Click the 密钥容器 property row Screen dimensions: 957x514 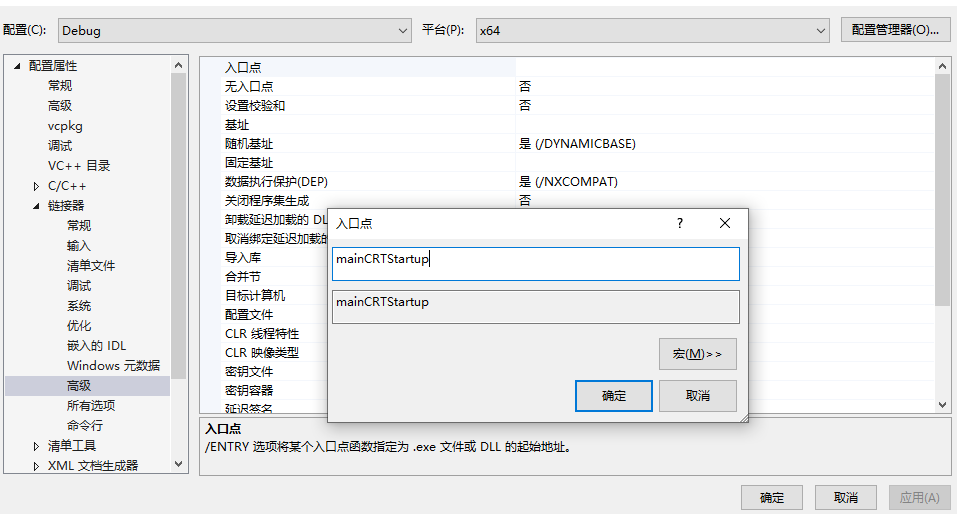[x=274, y=390]
